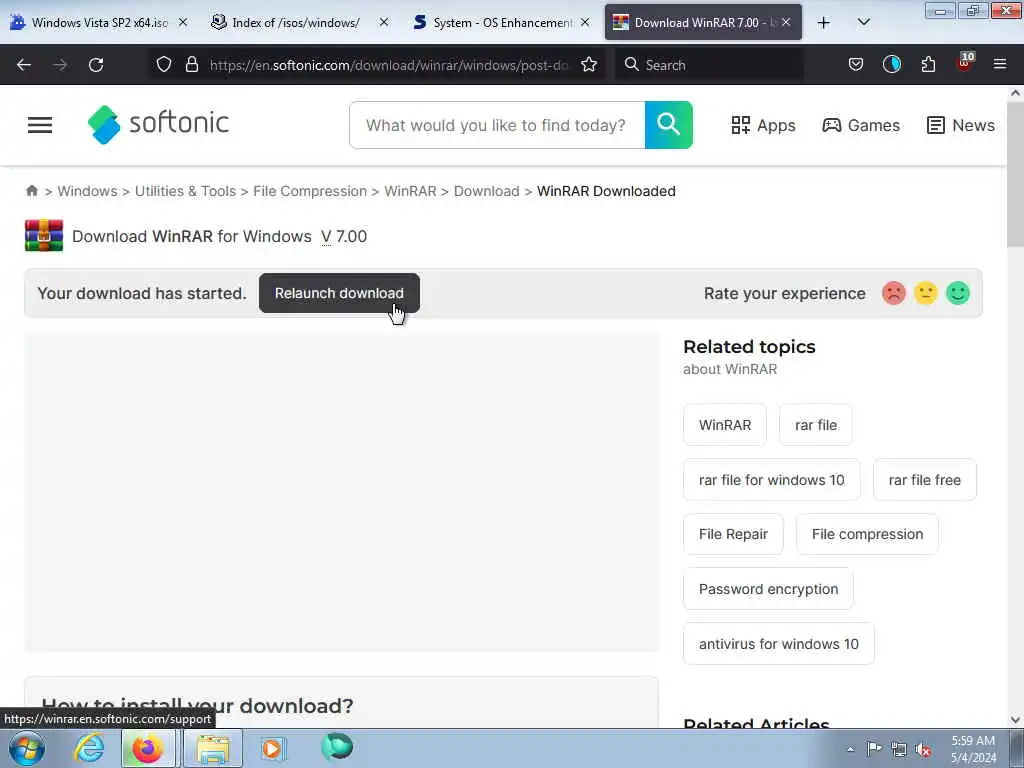This screenshot has height=768, width=1024.
Task: Select rar file for windows 10 tag
Action: pos(771,479)
